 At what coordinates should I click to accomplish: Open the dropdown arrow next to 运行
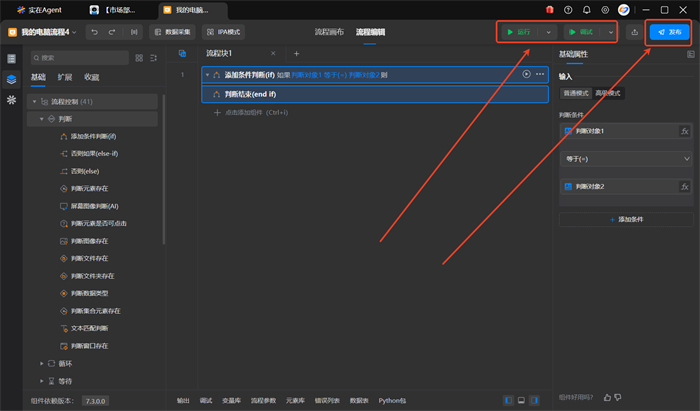pyautogui.click(x=548, y=32)
